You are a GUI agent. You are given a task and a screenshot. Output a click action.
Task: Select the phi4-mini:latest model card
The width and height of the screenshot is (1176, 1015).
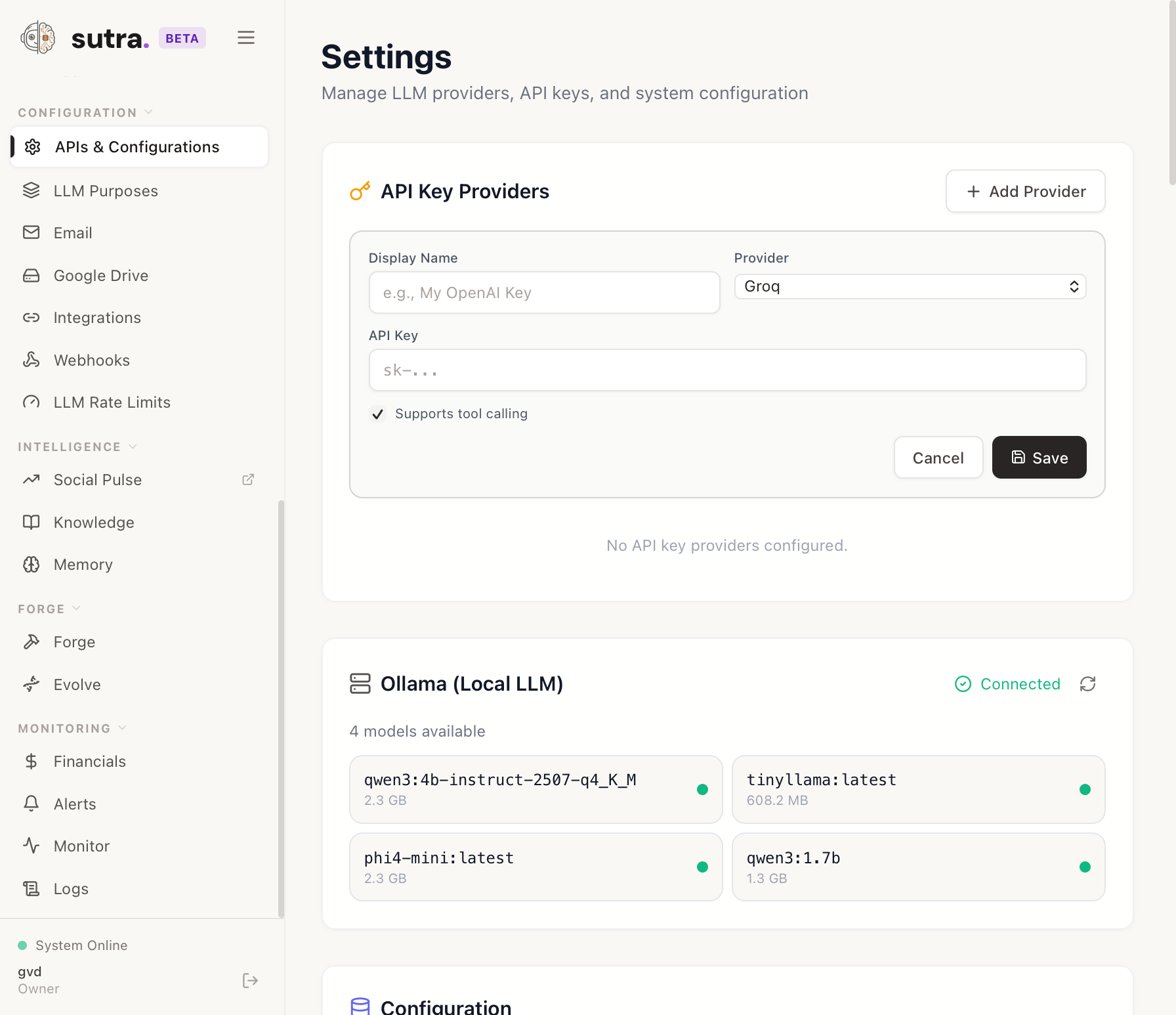coord(536,867)
